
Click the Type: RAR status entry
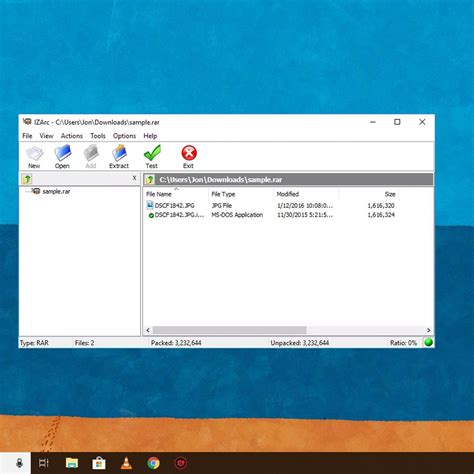point(34,343)
